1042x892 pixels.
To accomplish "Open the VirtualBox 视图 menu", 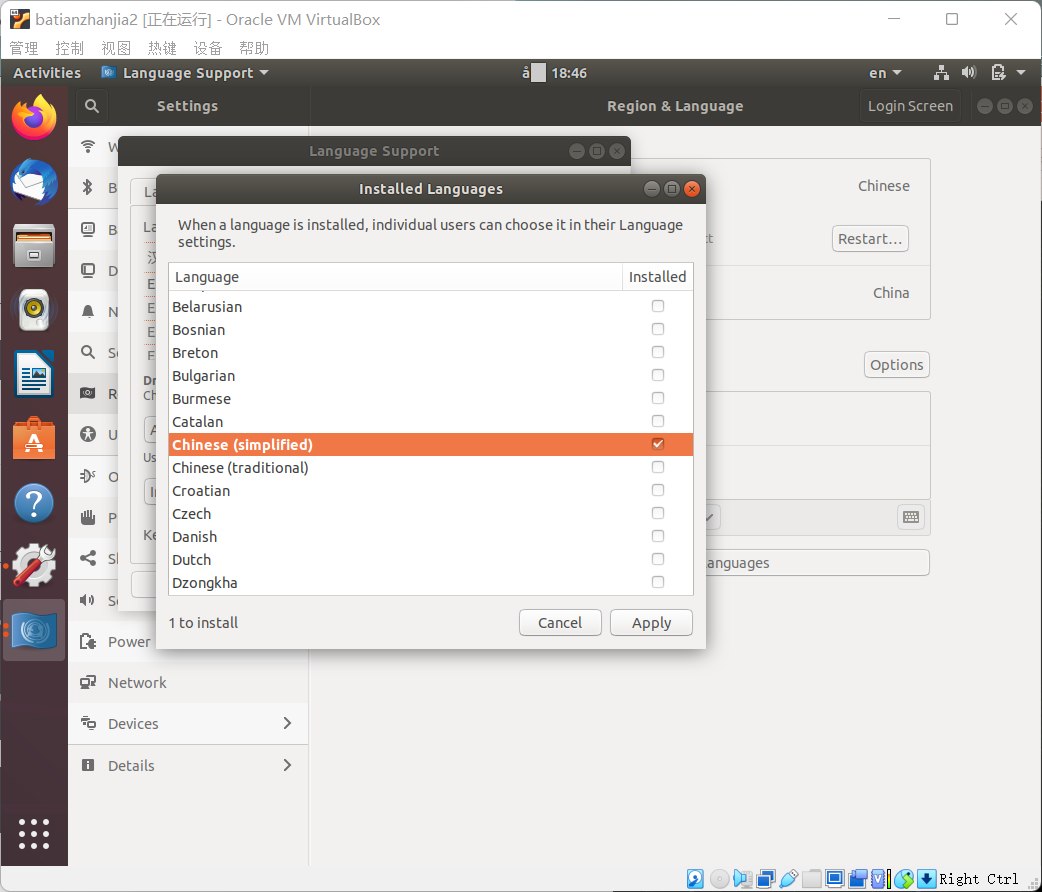I will (x=116, y=48).
